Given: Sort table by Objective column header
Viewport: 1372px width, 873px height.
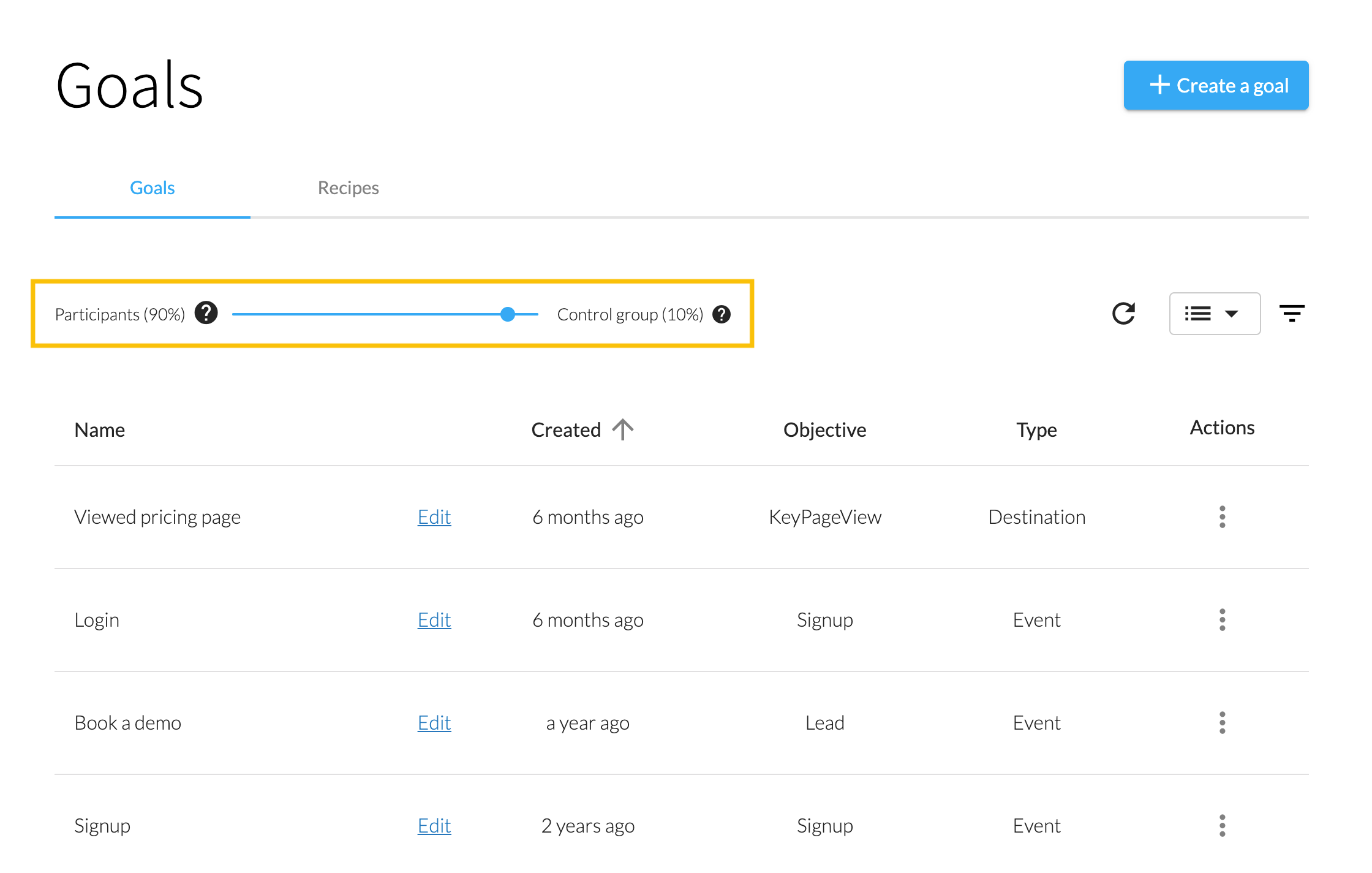Looking at the screenshot, I should (824, 430).
